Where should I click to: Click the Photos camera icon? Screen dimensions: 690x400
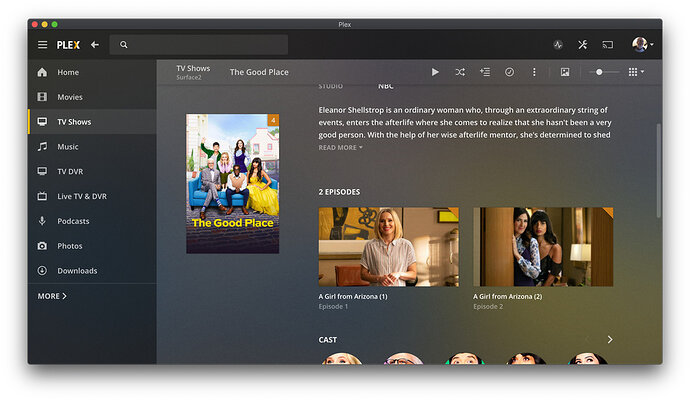coord(42,246)
